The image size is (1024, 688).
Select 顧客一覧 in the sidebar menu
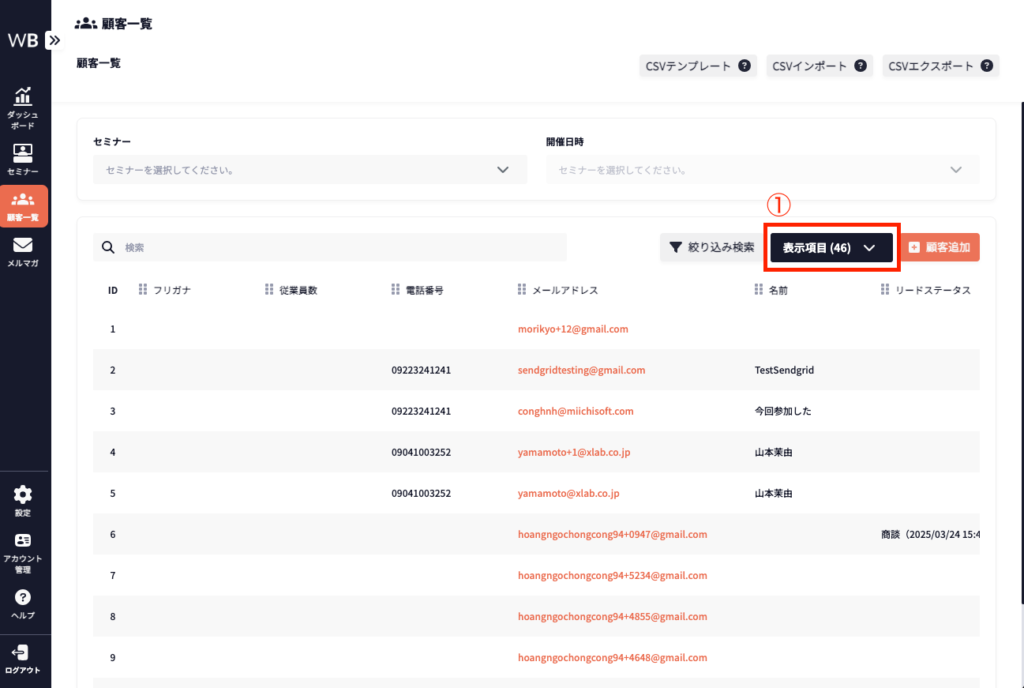click(x=22, y=204)
